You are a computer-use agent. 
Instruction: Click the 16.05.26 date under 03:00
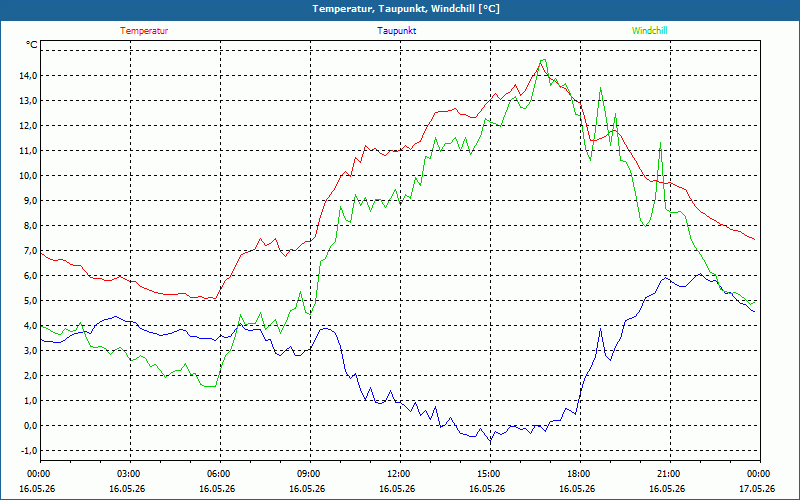[x=128, y=488]
